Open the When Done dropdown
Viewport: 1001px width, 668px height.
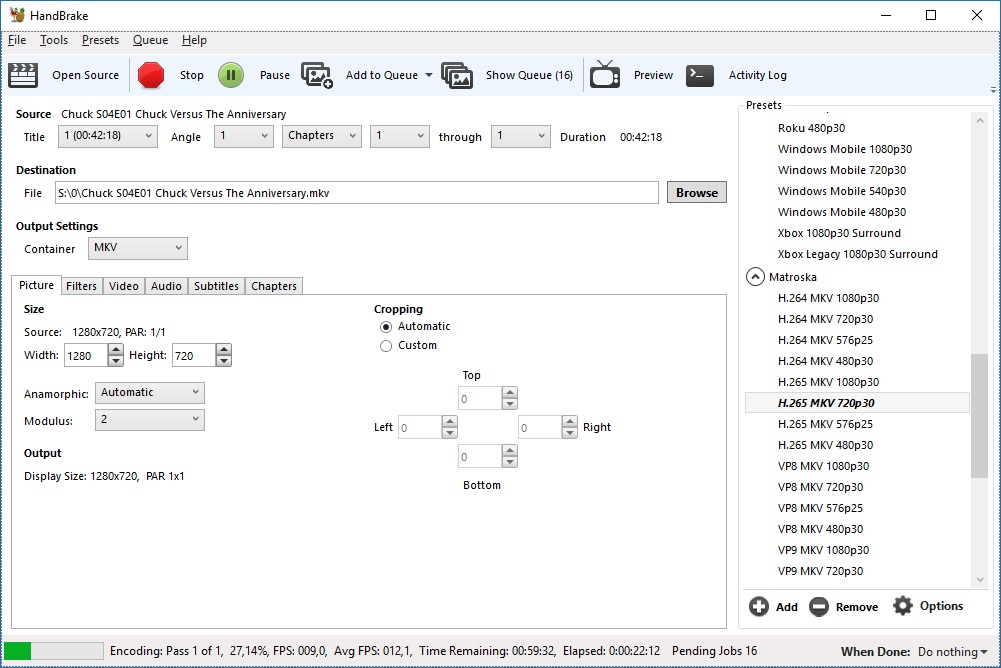pos(954,651)
